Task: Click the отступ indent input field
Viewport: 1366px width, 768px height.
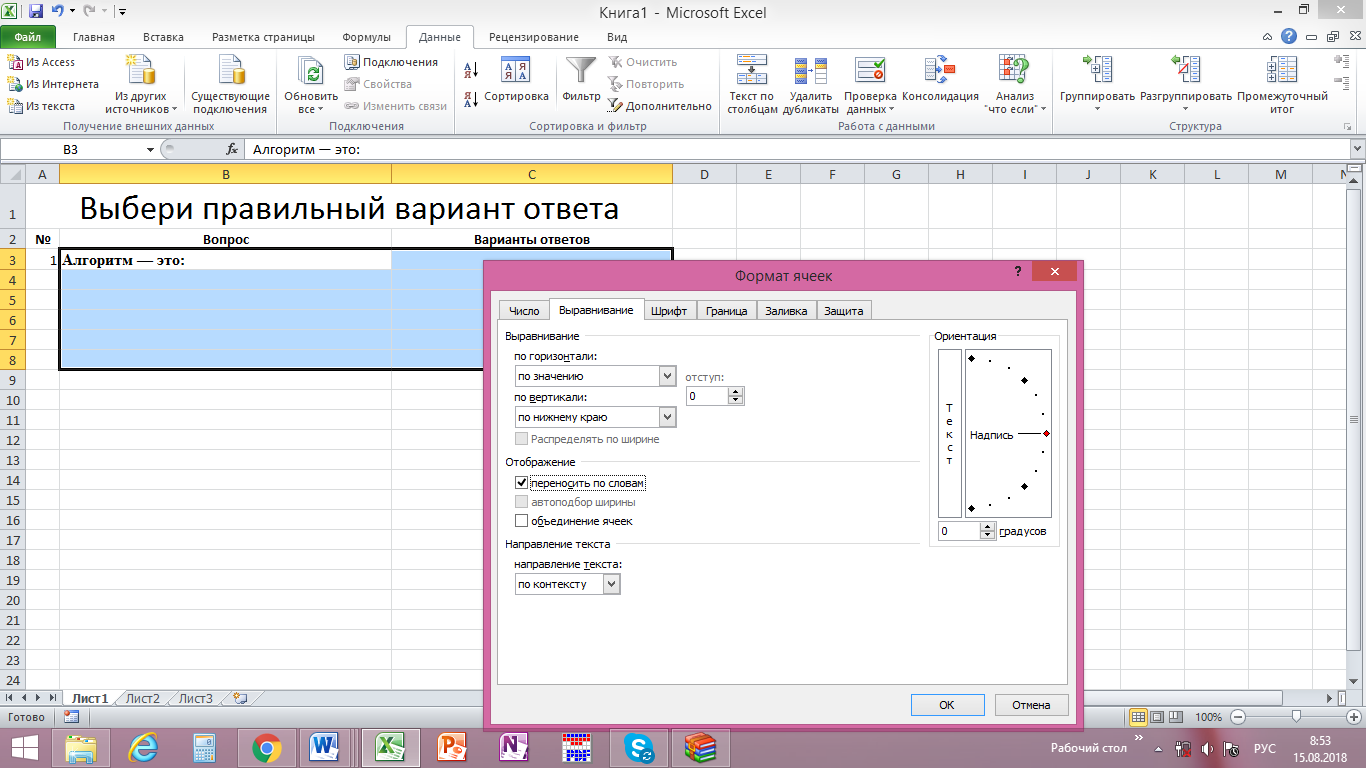Action: click(708, 396)
